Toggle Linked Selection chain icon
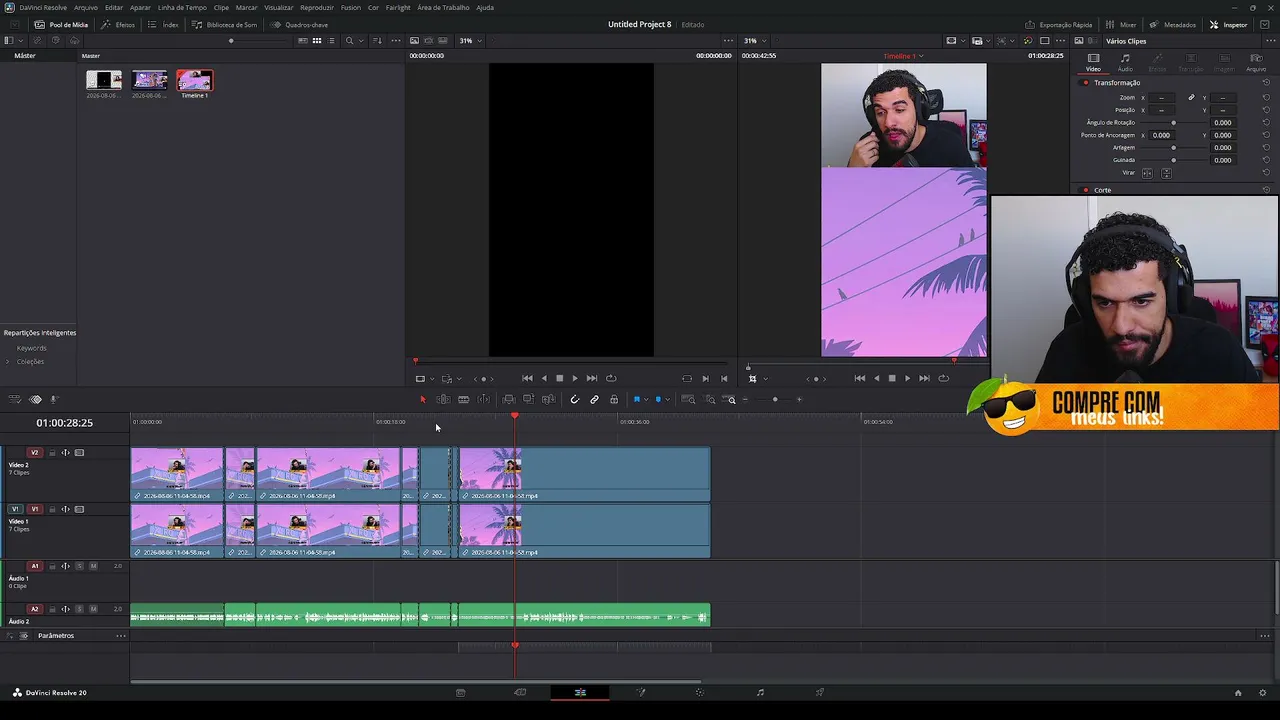The width and height of the screenshot is (1280, 720). click(594, 400)
